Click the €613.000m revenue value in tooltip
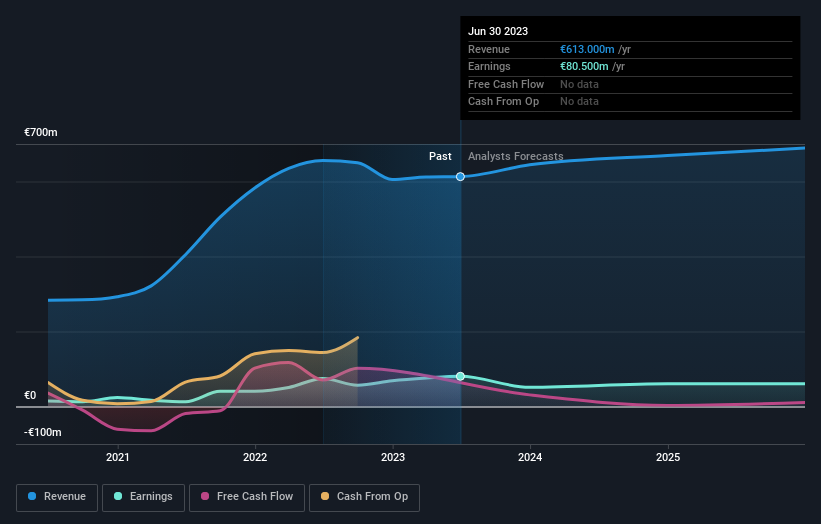821x524 pixels. (x=587, y=49)
